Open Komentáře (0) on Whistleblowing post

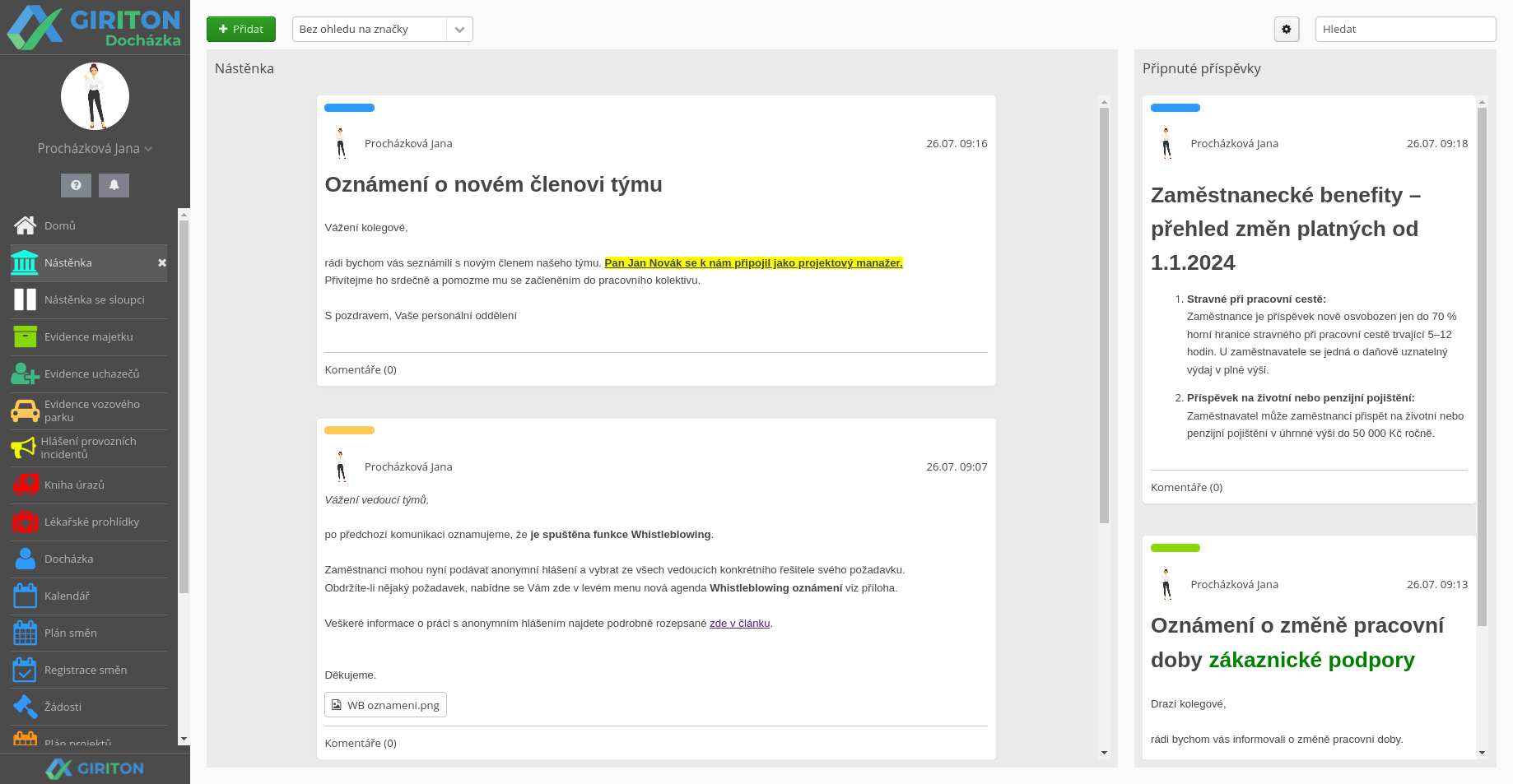(x=361, y=744)
